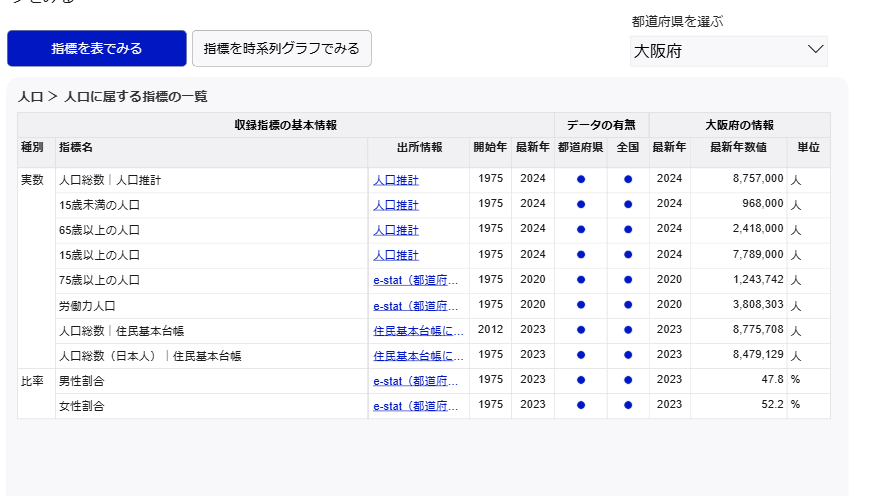Click the 都道府県 data dot for 人口総数（日本人）

(581, 355)
